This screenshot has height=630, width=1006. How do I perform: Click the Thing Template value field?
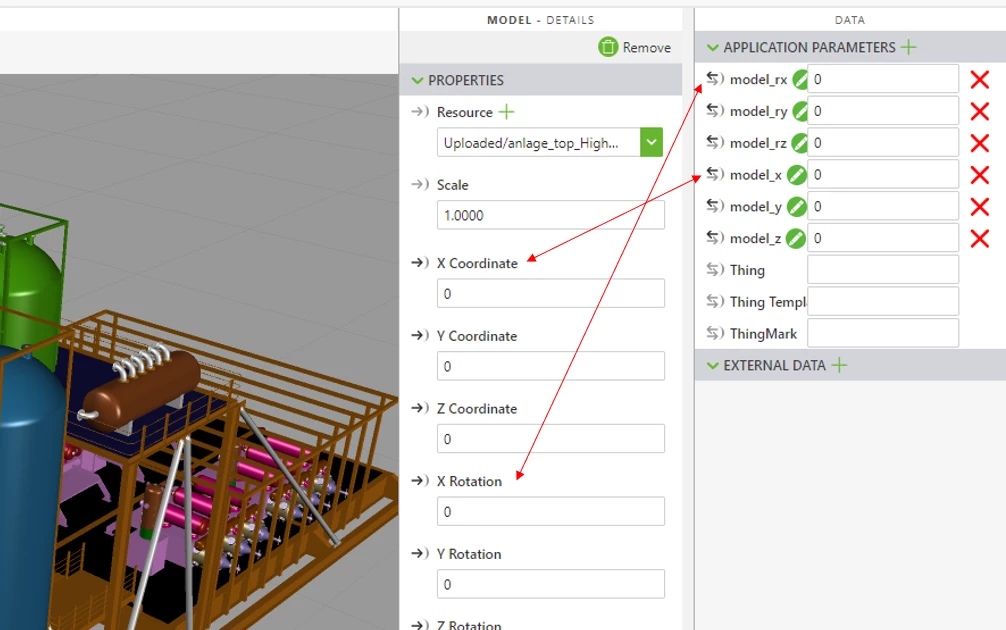click(x=883, y=302)
